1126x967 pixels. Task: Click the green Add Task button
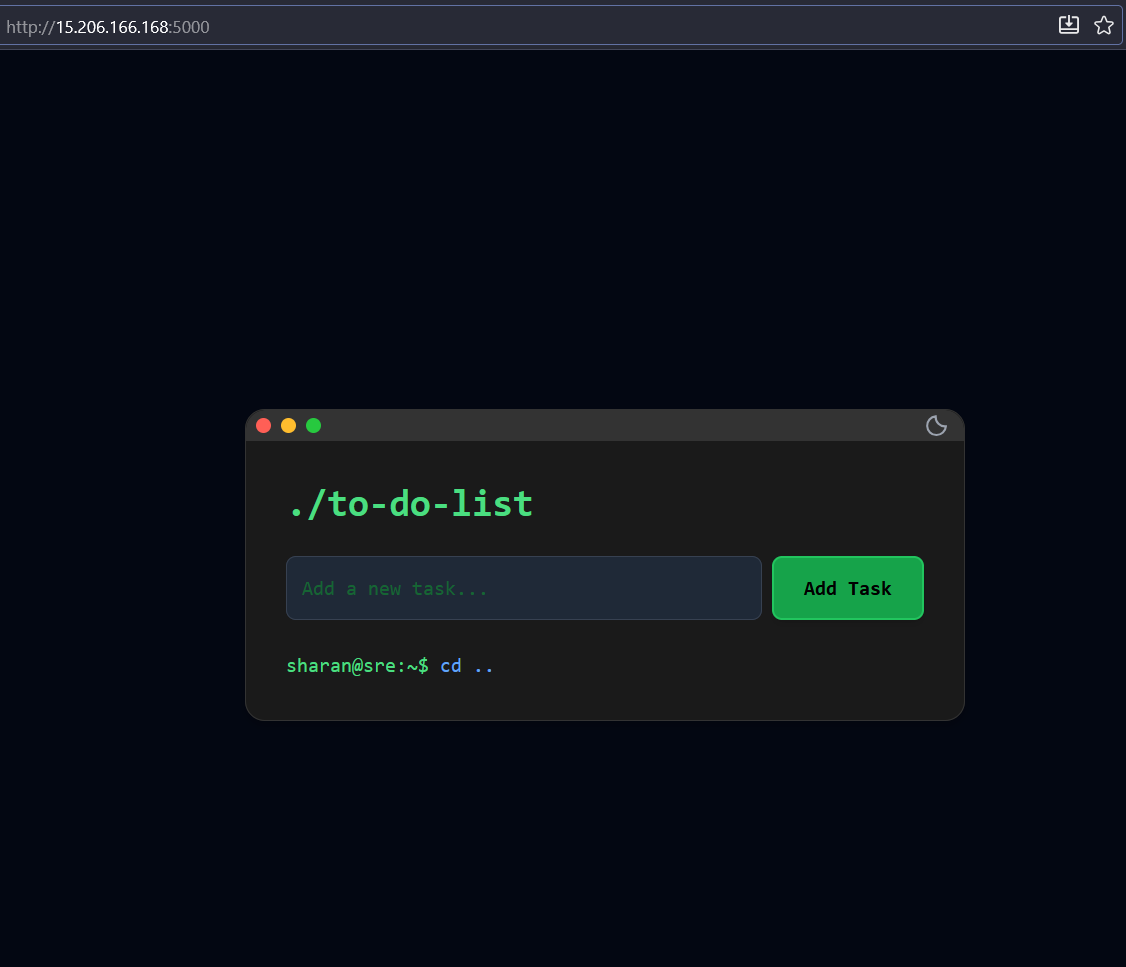pos(847,588)
